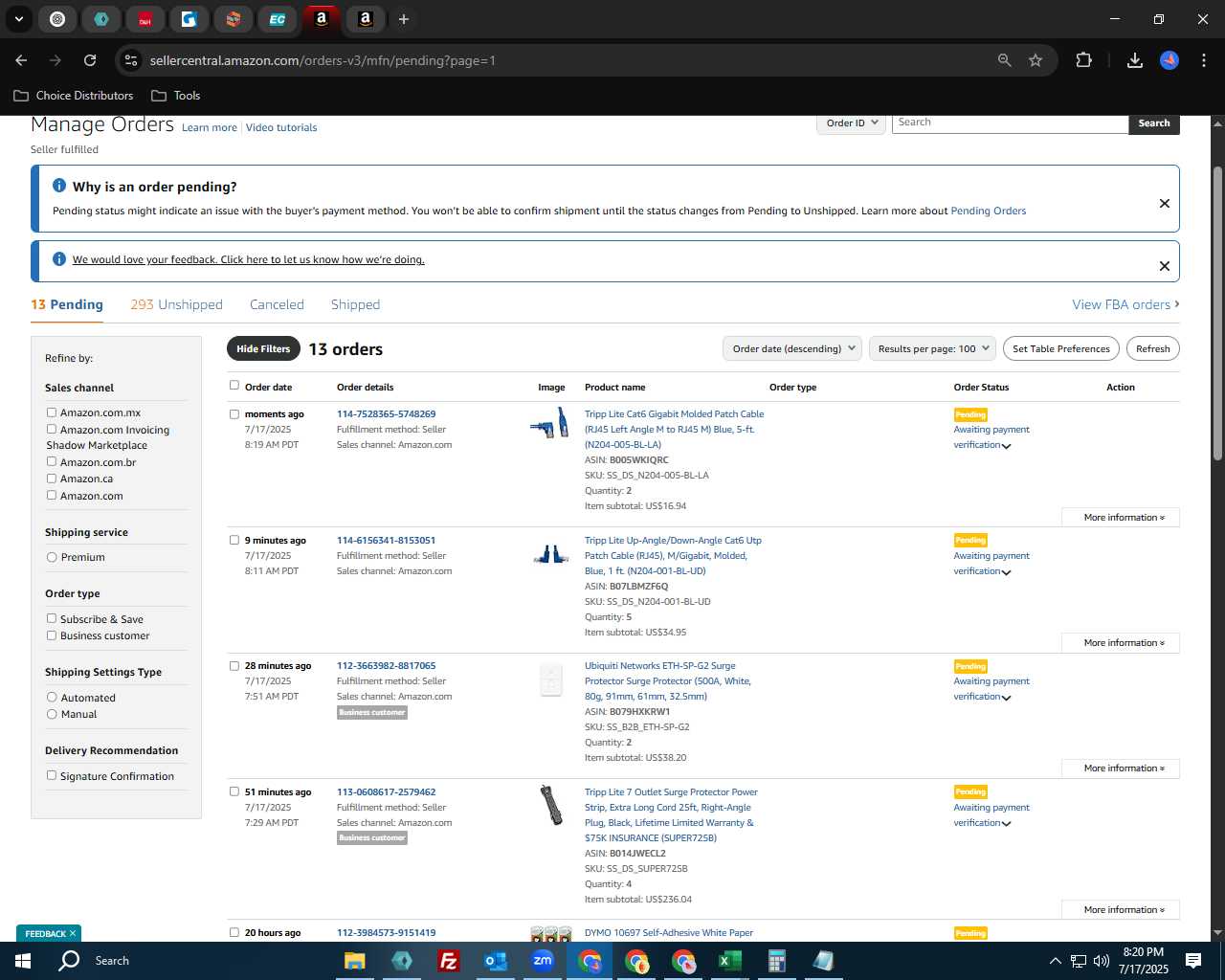
Task: Open Chrome downloads icon
Action: [1134, 60]
